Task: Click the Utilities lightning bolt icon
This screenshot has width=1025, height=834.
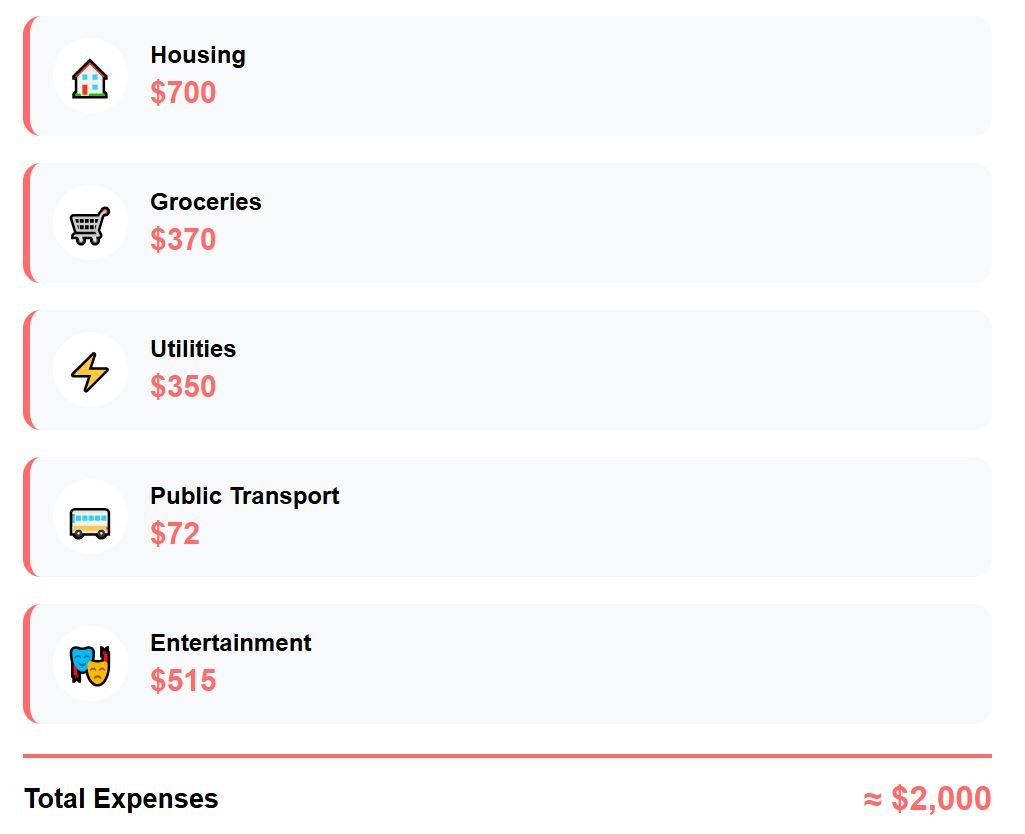Action: point(90,371)
